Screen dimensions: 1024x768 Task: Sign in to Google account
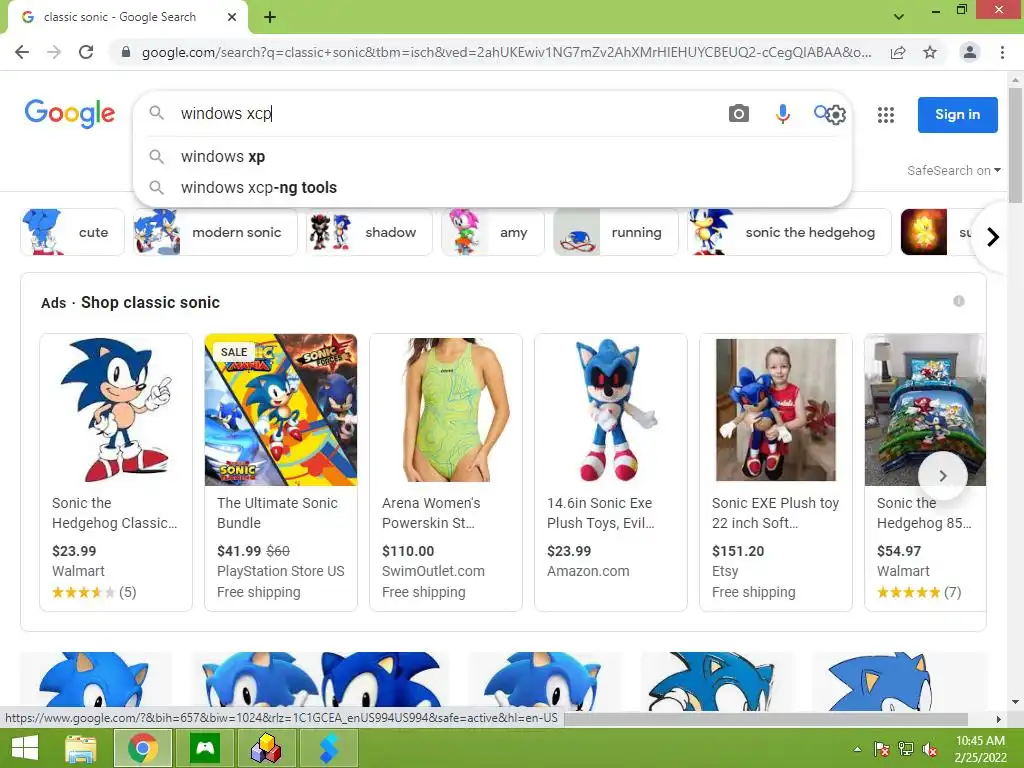[957, 114]
